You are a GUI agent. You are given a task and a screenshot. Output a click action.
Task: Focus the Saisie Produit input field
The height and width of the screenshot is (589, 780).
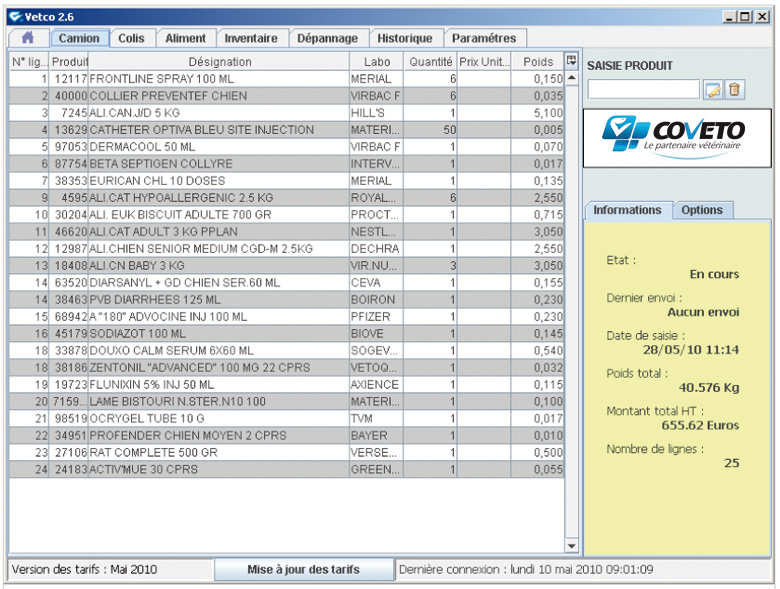643,90
